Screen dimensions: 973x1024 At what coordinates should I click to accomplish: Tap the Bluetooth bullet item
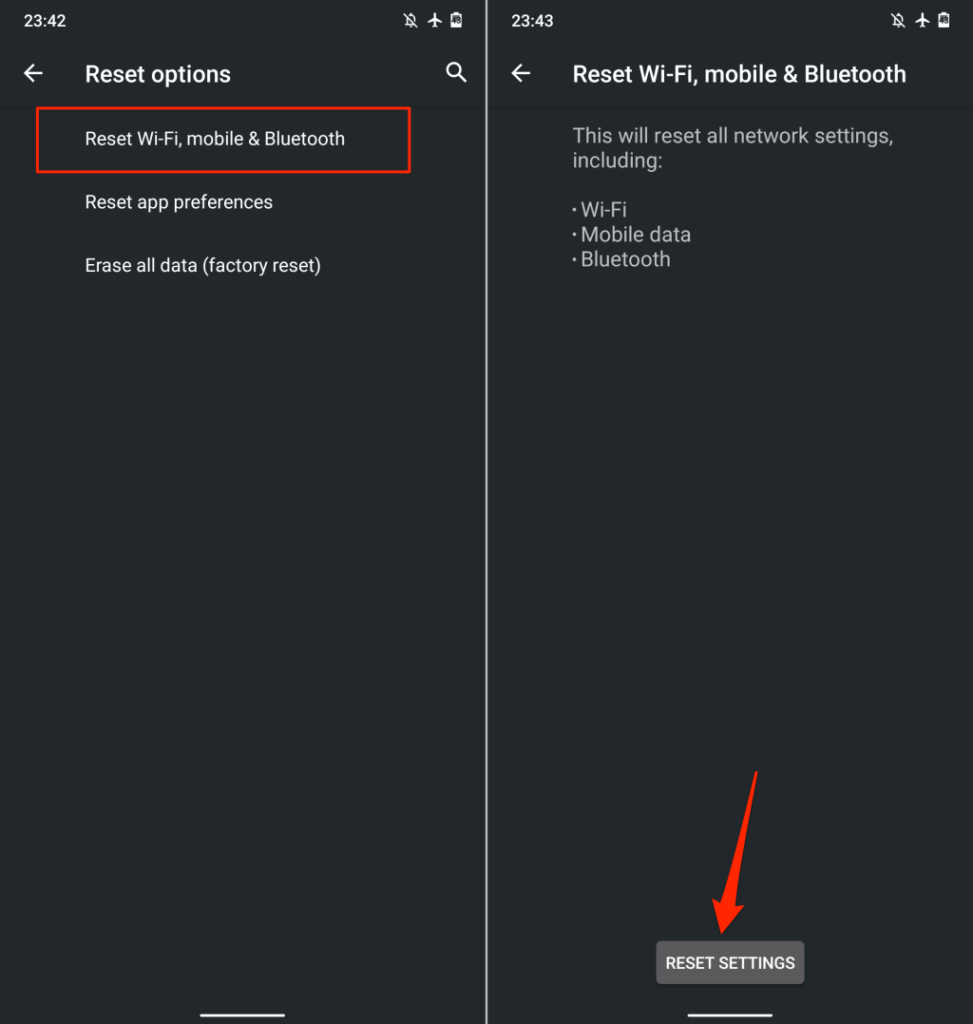[x=625, y=260]
